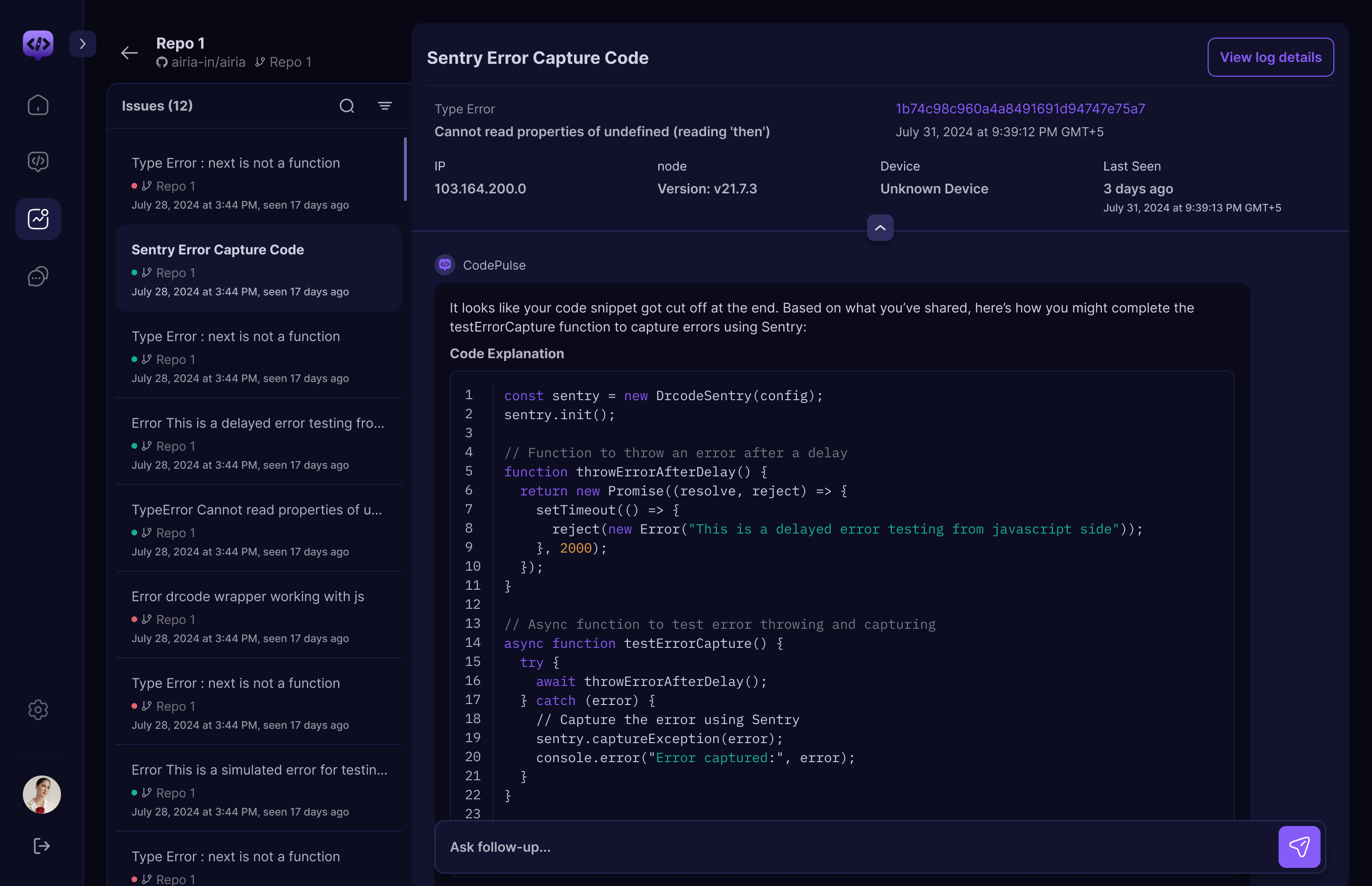Screen dimensions: 1372x886
Task: Select 'Error This is a delayed error testing fro...' issue
Action: tap(259, 442)
